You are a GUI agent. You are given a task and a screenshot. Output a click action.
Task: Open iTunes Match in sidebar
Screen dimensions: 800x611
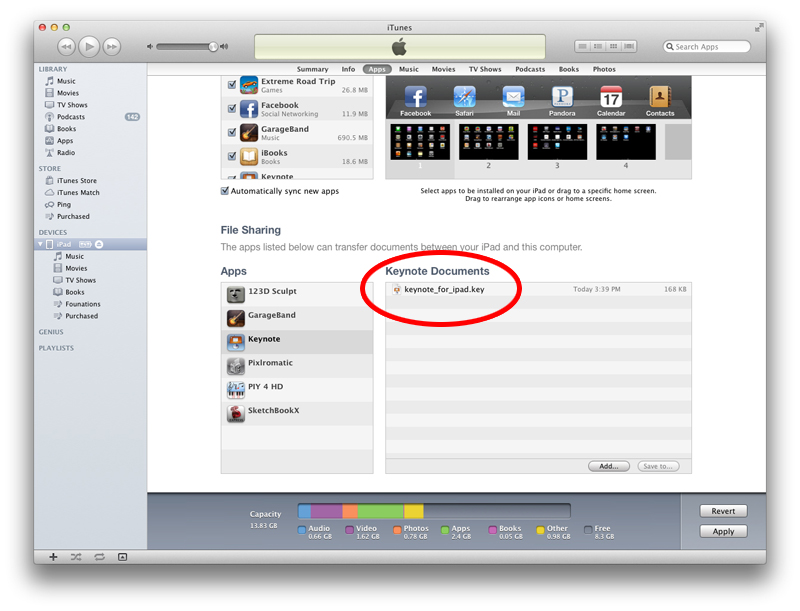pyautogui.click(x=78, y=192)
